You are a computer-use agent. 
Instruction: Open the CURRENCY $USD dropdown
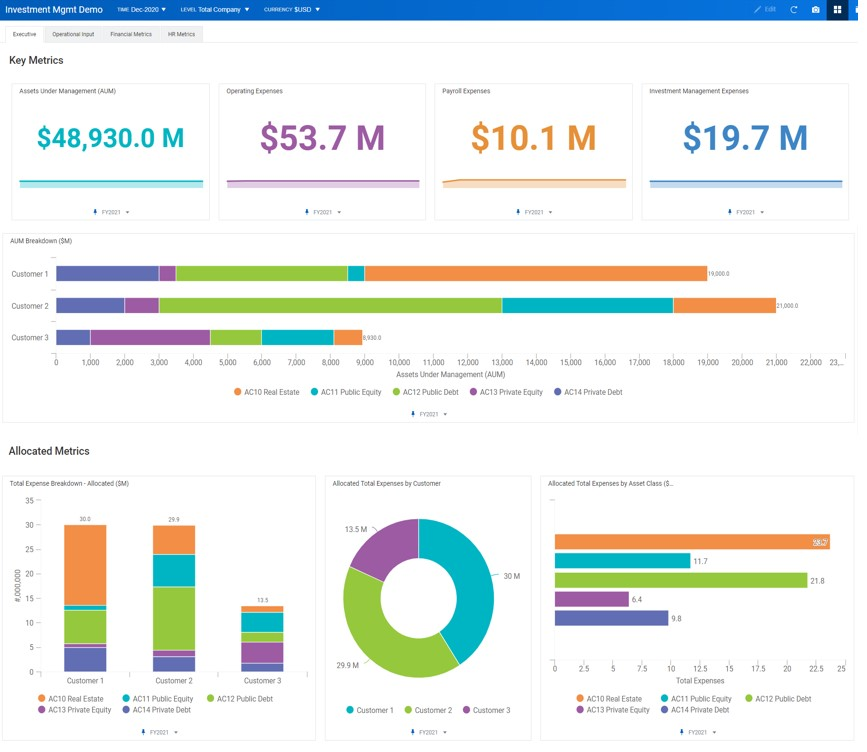point(293,9)
